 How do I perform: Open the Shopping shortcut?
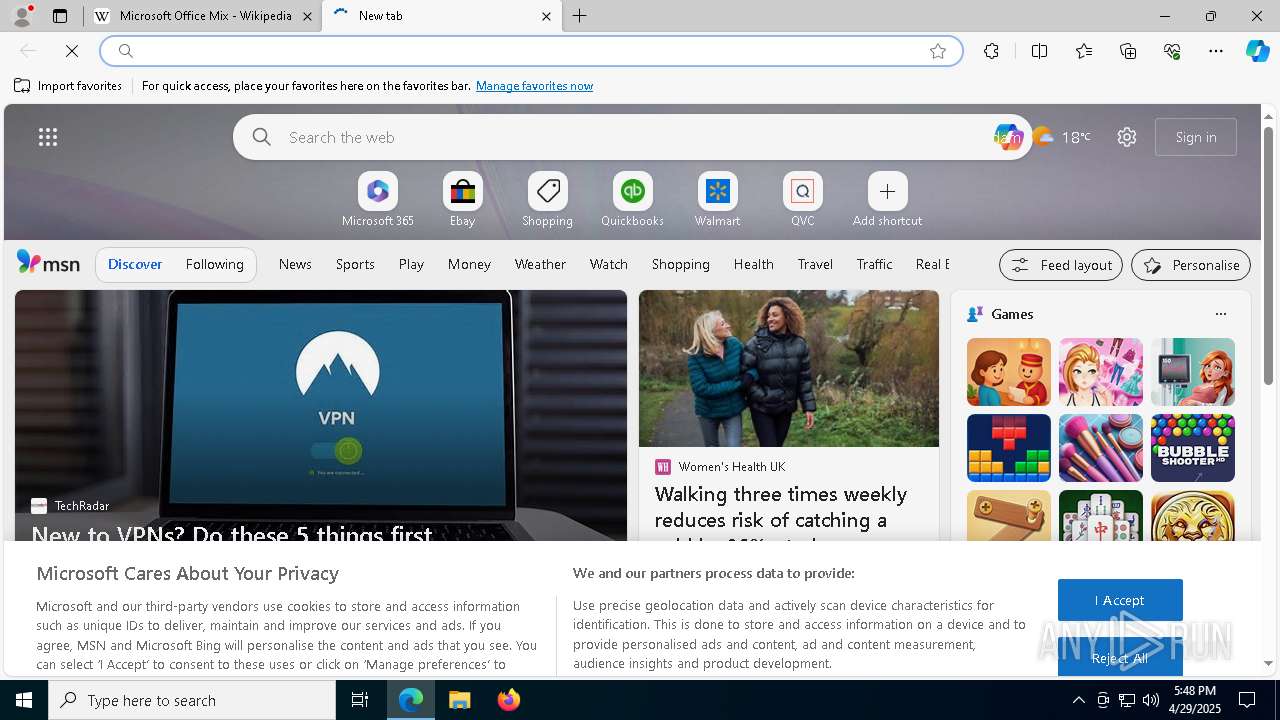tap(547, 199)
